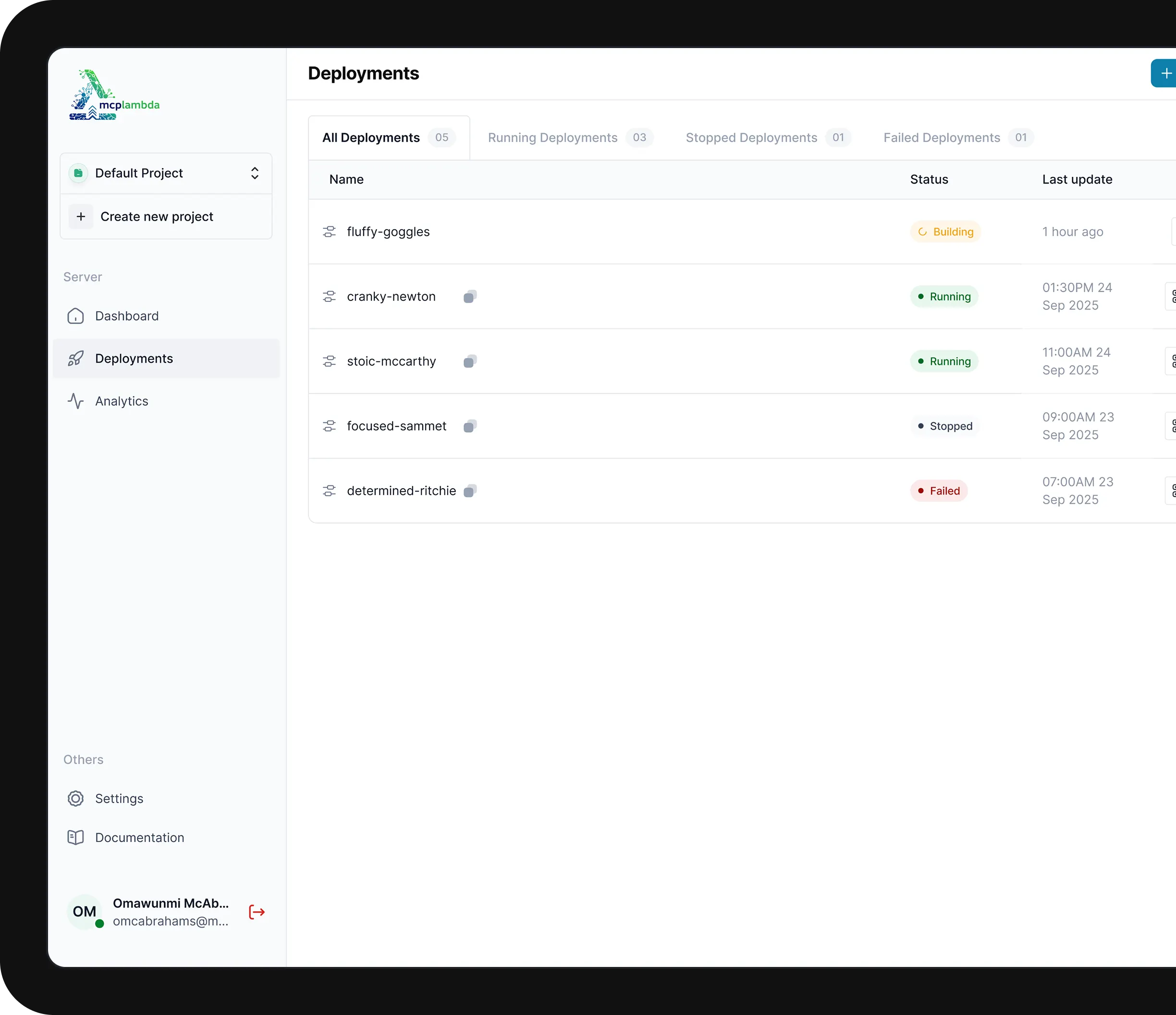Viewport: 1176px width, 1015px height.
Task: Copy the stoic-mccarthy deployment name
Action: point(470,361)
